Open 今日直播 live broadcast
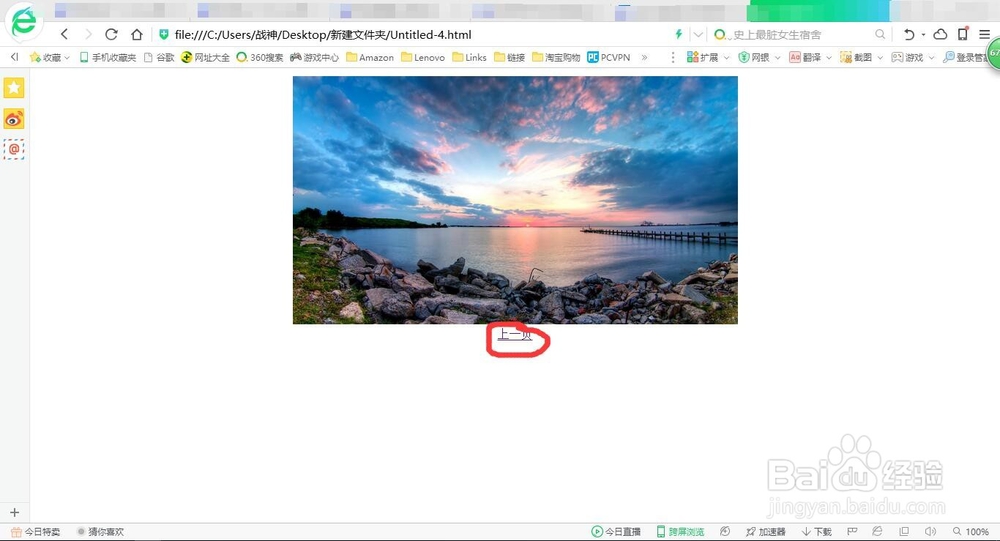1000x541 pixels. click(x=616, y=531)
